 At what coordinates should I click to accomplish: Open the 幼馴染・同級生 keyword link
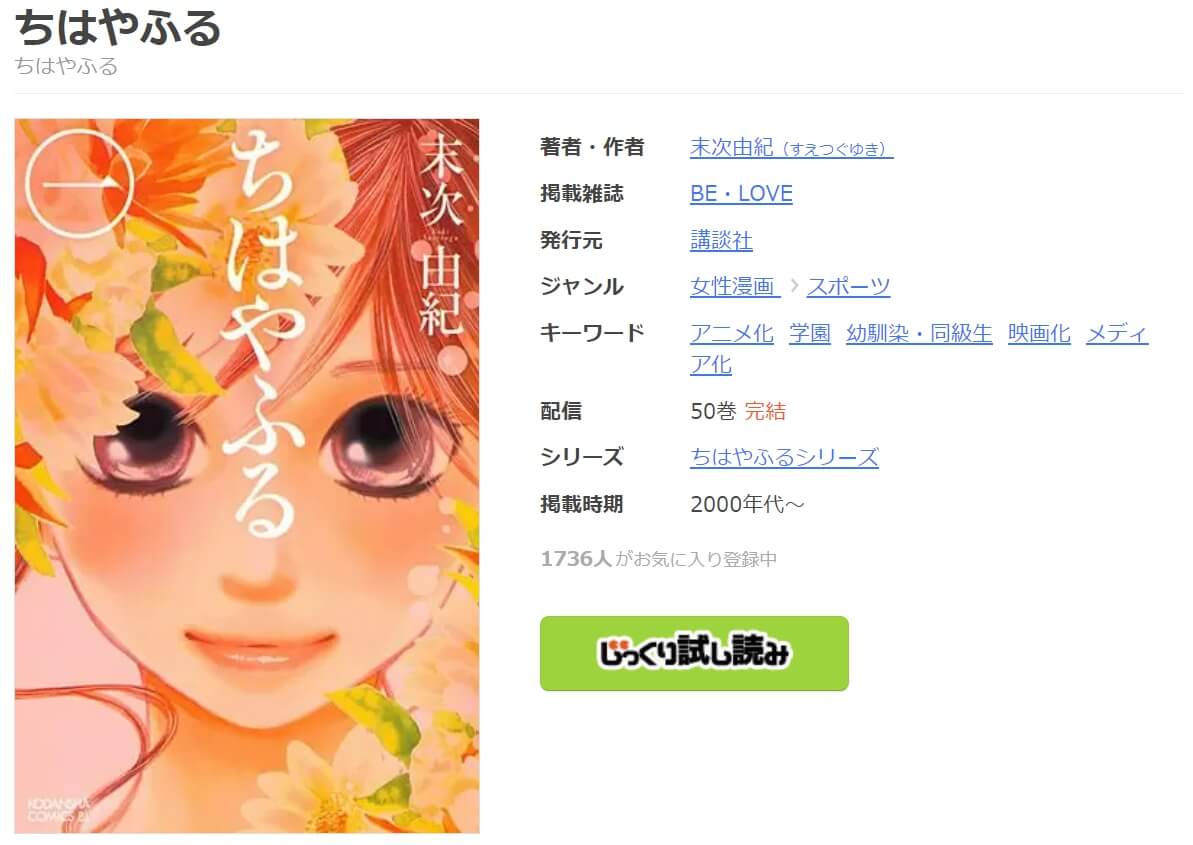click(x=919, y=333)
